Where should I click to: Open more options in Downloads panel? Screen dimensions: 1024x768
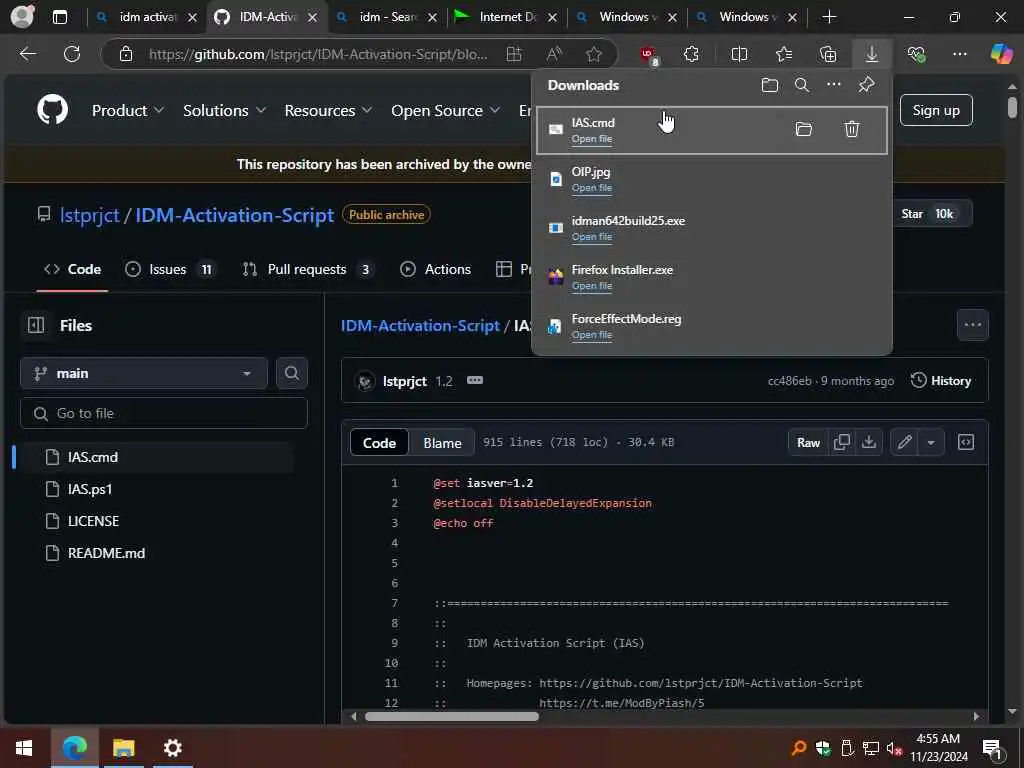(834, 84)
